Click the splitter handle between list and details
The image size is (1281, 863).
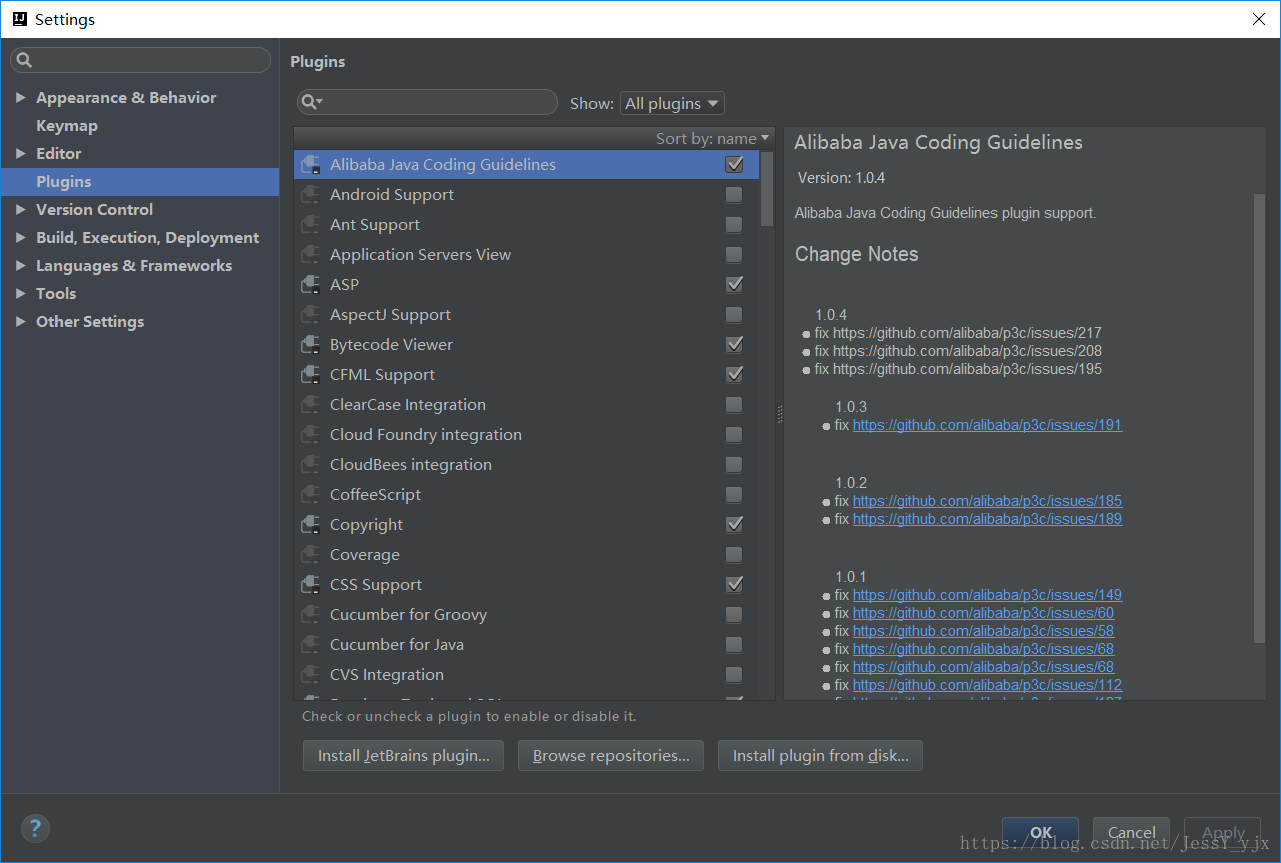[780, 414]
